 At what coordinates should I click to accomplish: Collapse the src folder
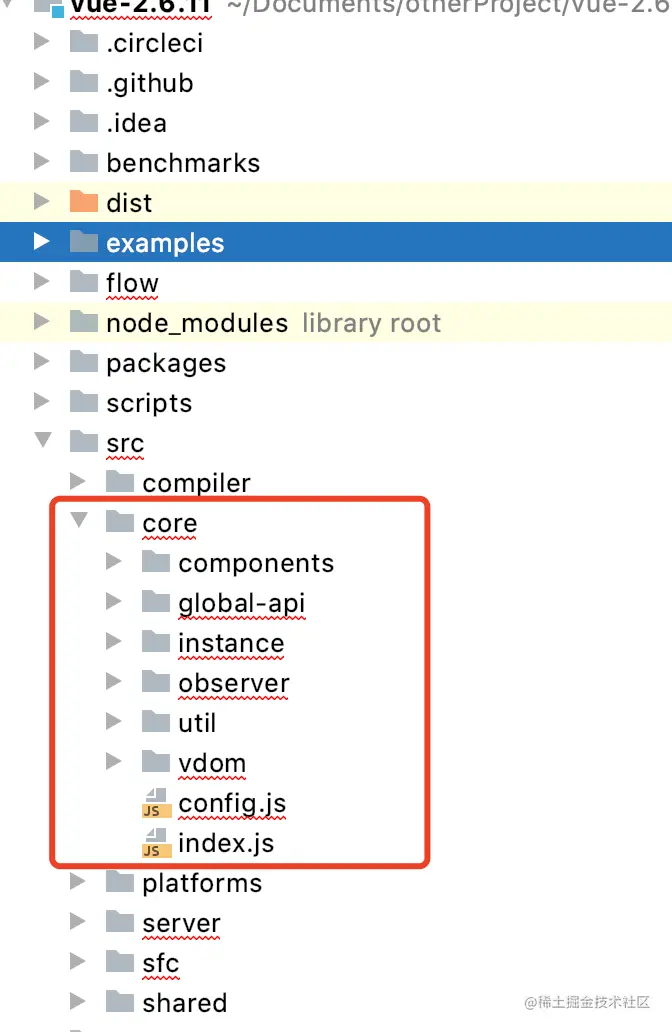point(42,442)
